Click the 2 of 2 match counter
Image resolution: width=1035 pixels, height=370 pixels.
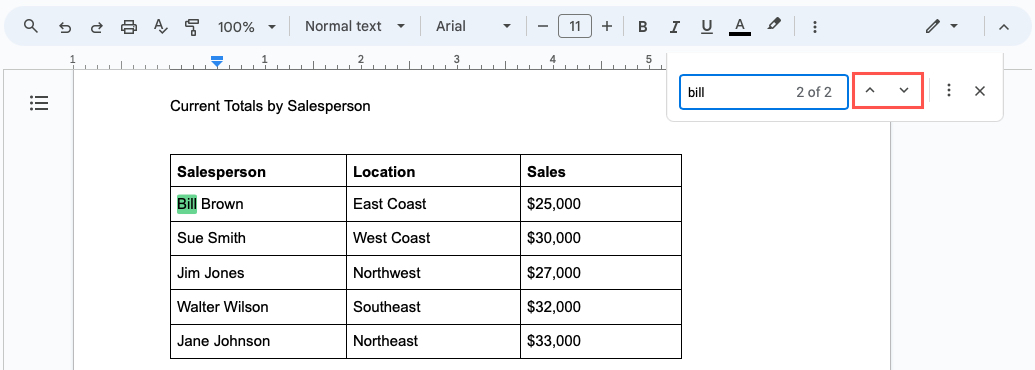(x=813, y=92)
